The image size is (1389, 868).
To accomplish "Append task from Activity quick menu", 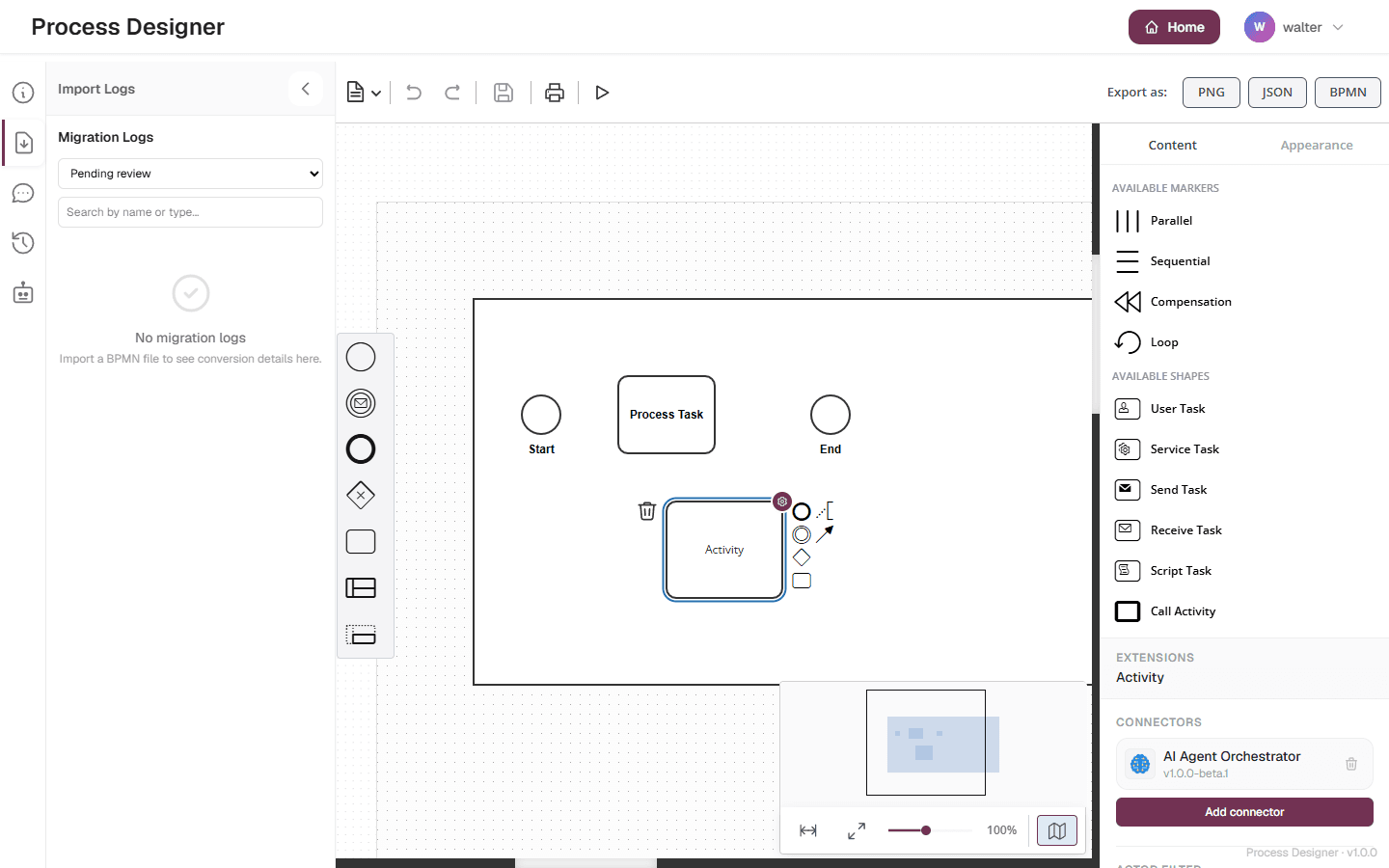I will (x=802, y=581).
